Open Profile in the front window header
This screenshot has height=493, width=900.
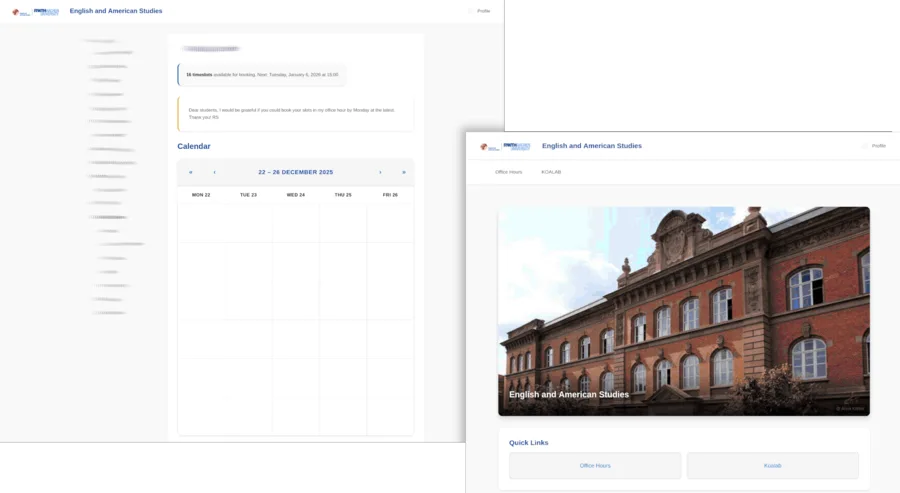pyautogui.click(x=878, y=146)
